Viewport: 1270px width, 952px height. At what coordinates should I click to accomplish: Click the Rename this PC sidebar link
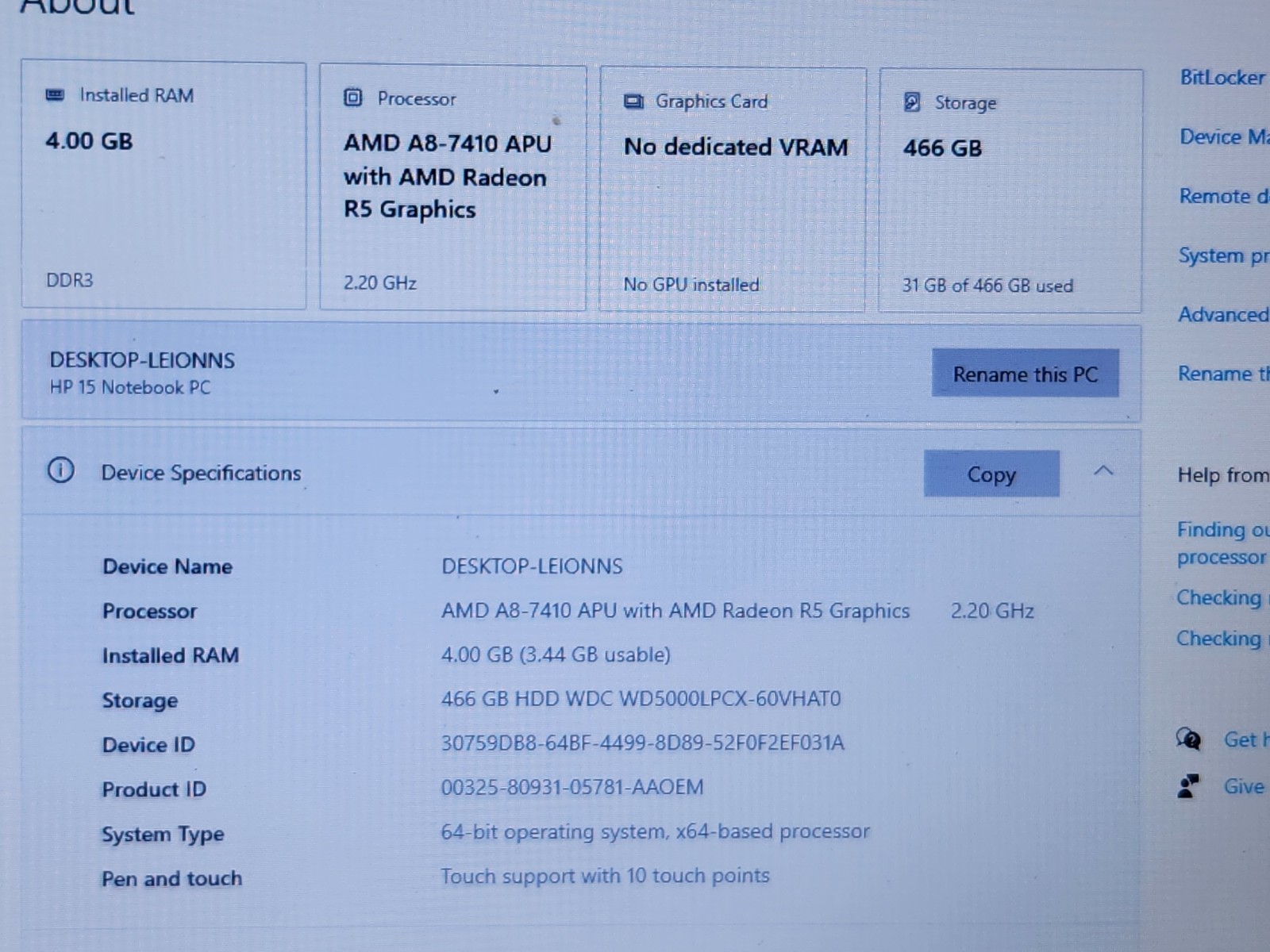pyautogui.click(x=1223, y=374)
